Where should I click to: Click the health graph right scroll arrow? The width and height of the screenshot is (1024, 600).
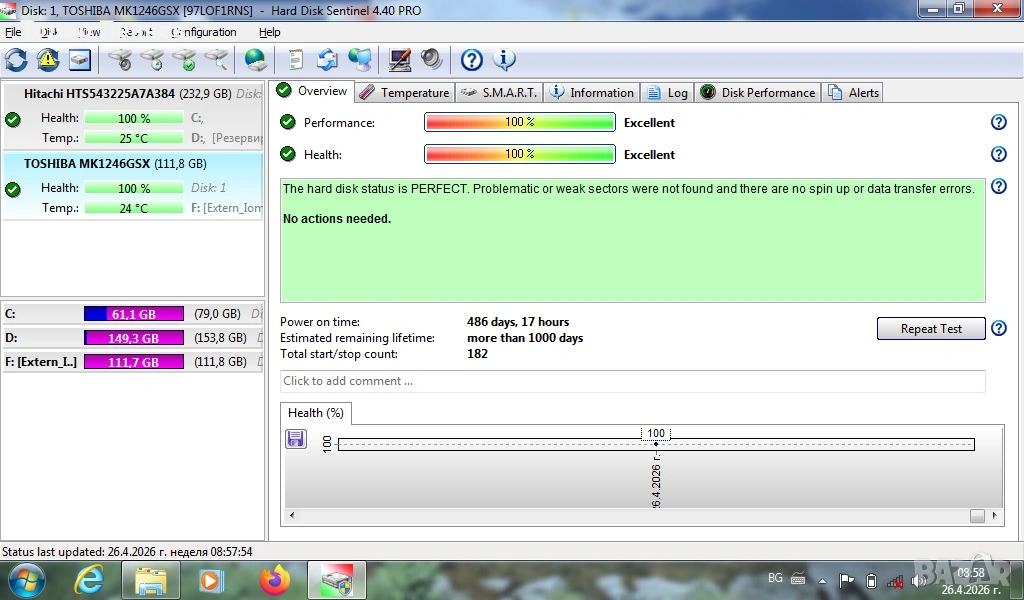(994, 516)
